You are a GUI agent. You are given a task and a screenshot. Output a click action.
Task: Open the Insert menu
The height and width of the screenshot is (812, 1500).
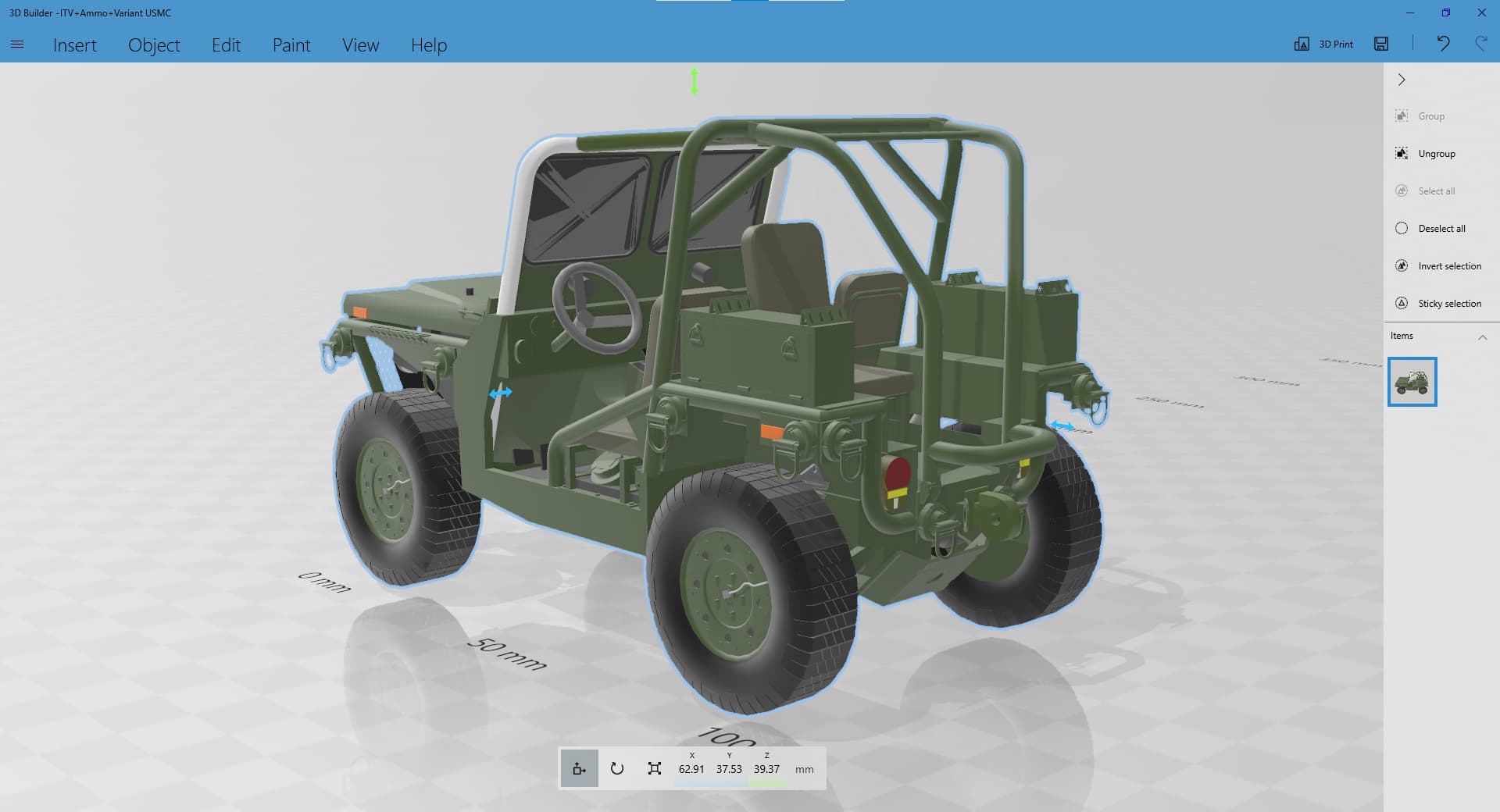75,45
